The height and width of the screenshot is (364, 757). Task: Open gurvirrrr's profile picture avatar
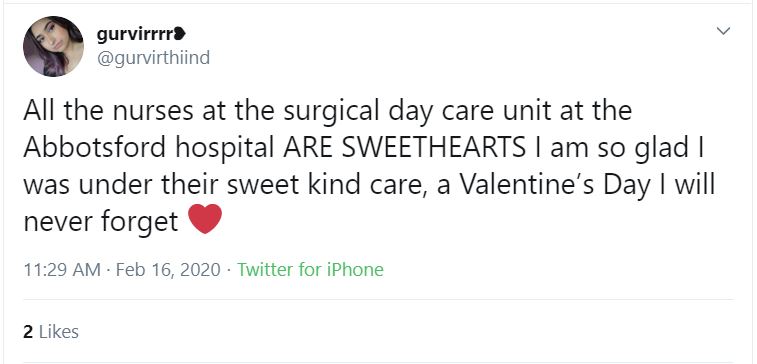coord(53,46)
